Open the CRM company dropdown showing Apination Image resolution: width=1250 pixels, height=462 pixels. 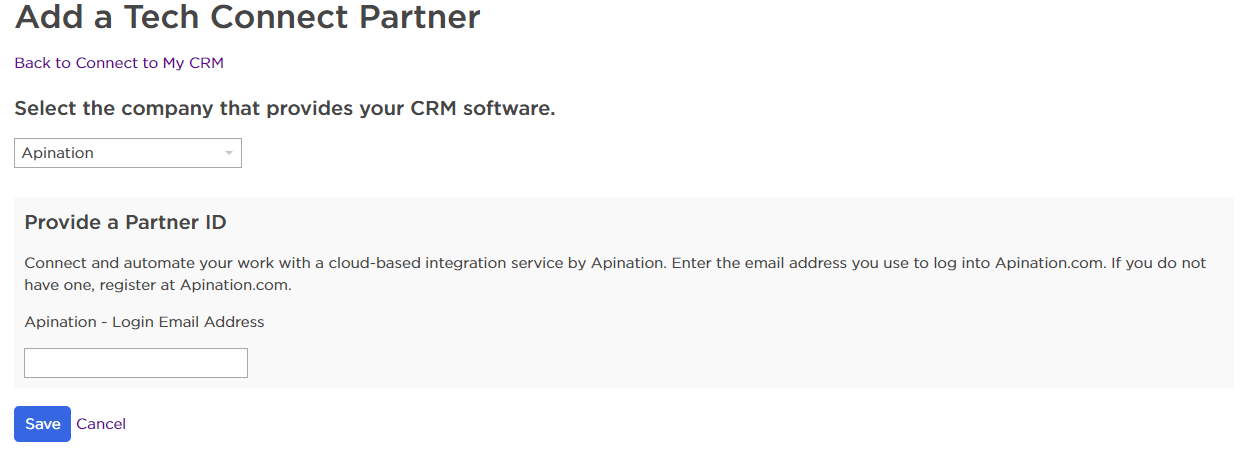127,153
